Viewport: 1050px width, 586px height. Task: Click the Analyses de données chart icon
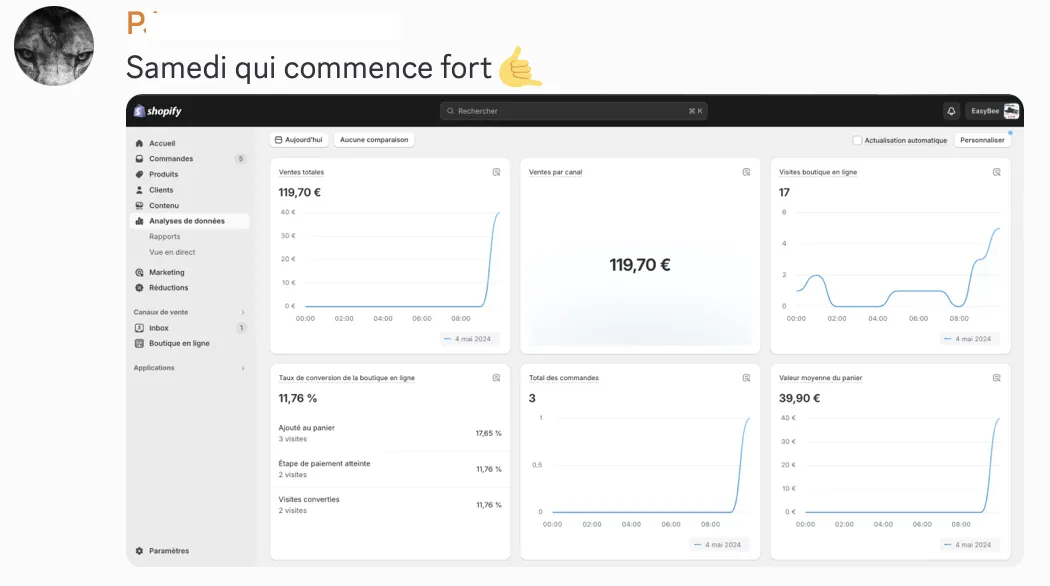(139, 221)
